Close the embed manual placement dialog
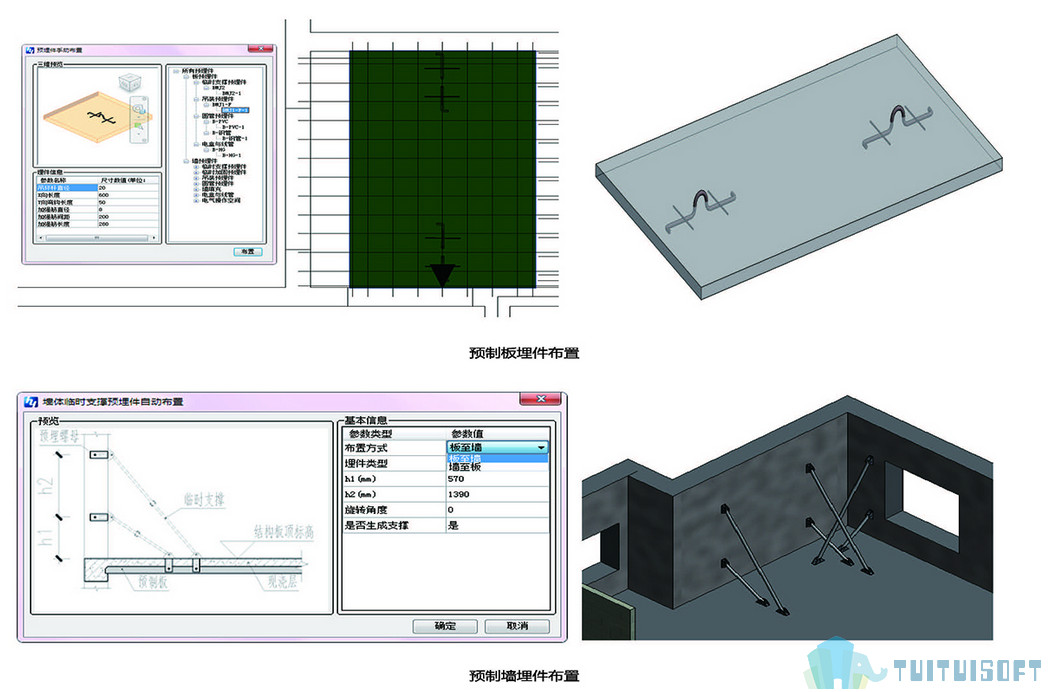This screenshot has width=1048, height=692. 261,48
